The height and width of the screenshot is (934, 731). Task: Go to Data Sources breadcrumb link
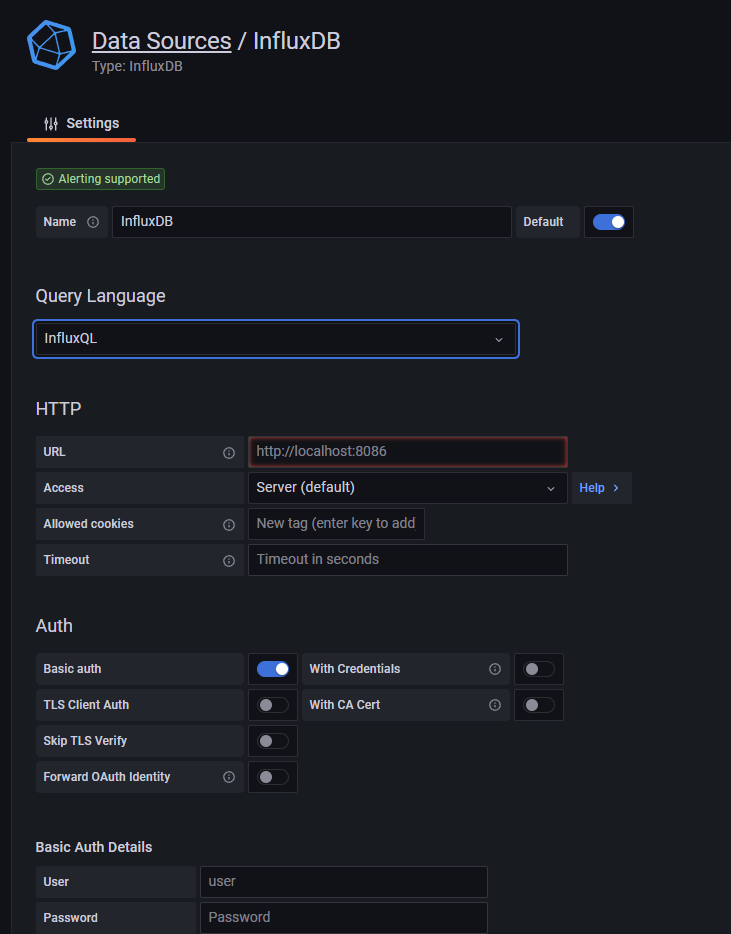(x=161, y=41)
